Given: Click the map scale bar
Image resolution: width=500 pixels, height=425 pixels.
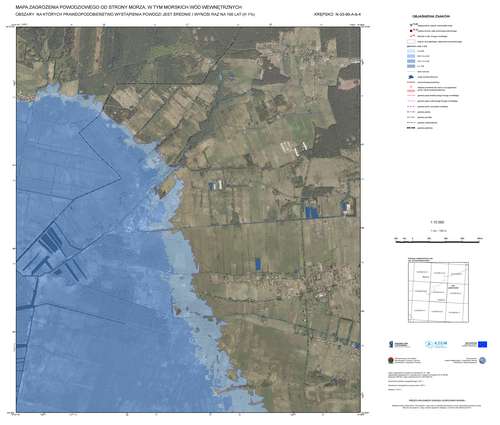Looking at the screenshot, I should (x=438, y=241).
